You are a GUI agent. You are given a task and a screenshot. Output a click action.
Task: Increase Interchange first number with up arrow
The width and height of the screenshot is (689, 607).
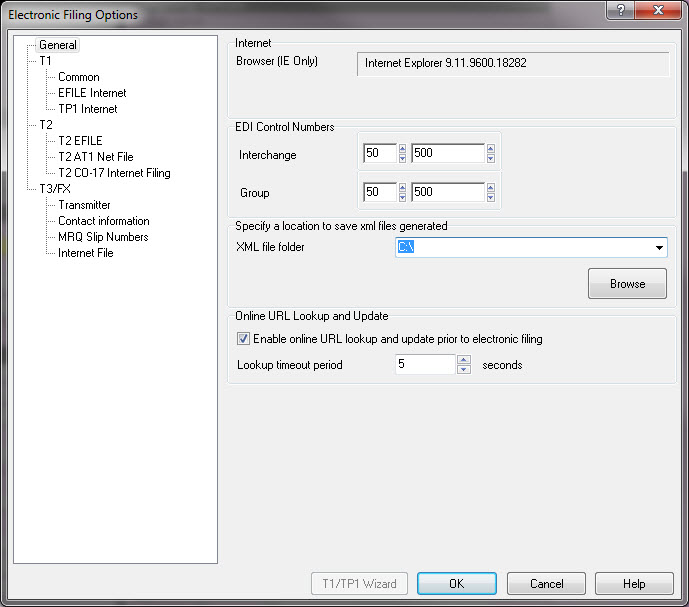click(x=403, y=149)
